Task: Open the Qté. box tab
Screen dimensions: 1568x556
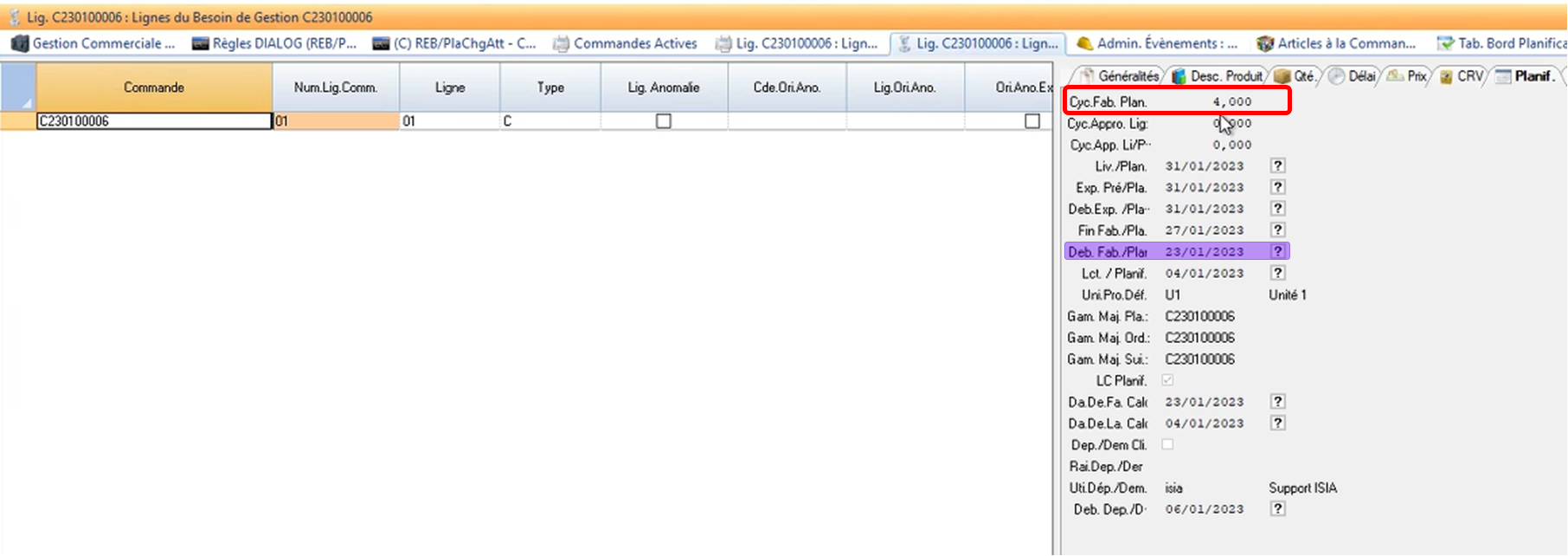Action: (1295, 76)
